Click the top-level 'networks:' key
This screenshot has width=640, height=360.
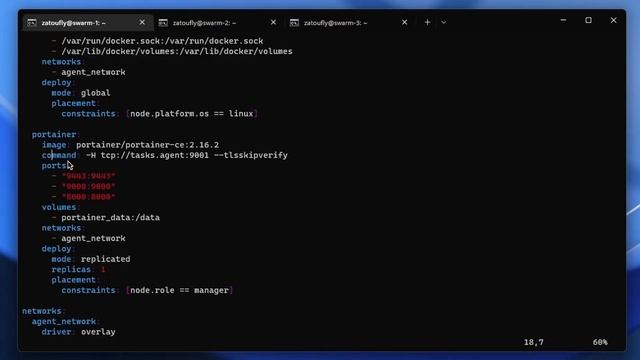pyautogui.click(x=43, y=311)
